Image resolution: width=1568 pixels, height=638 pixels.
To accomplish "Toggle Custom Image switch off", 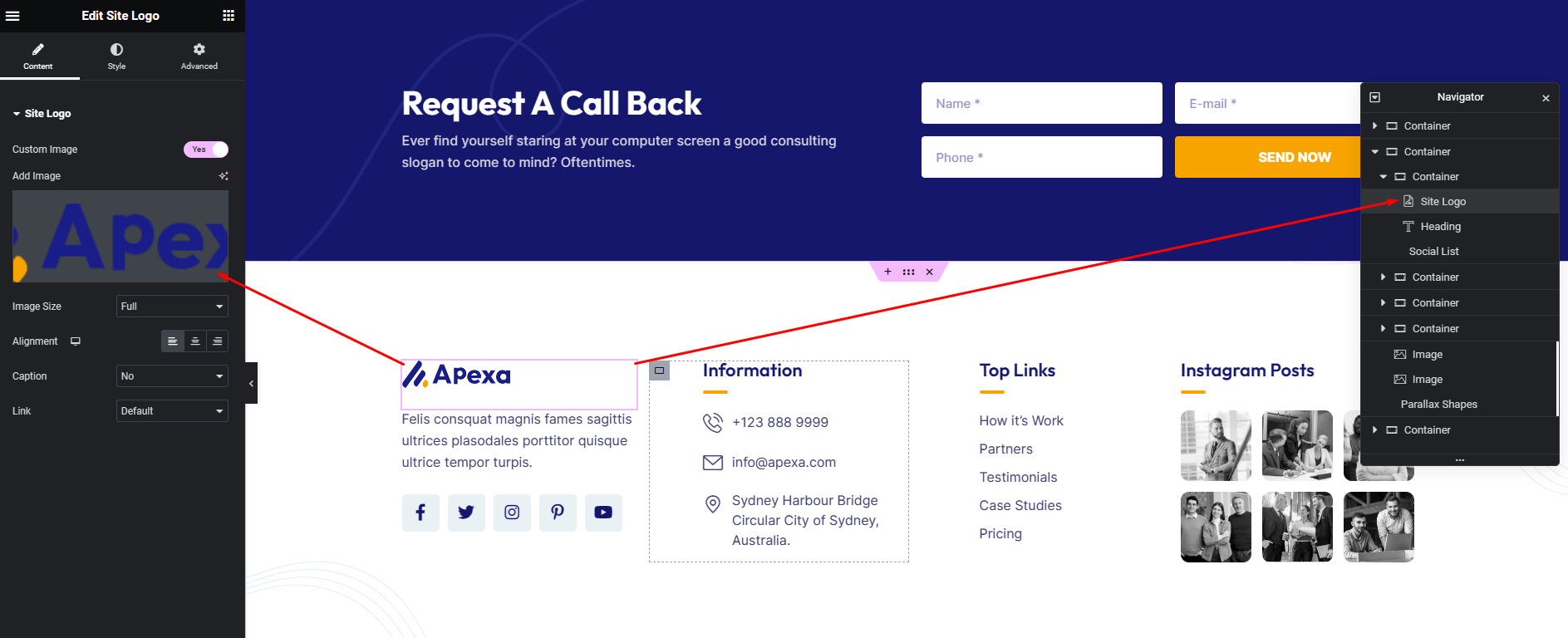I will coord(205,150).
